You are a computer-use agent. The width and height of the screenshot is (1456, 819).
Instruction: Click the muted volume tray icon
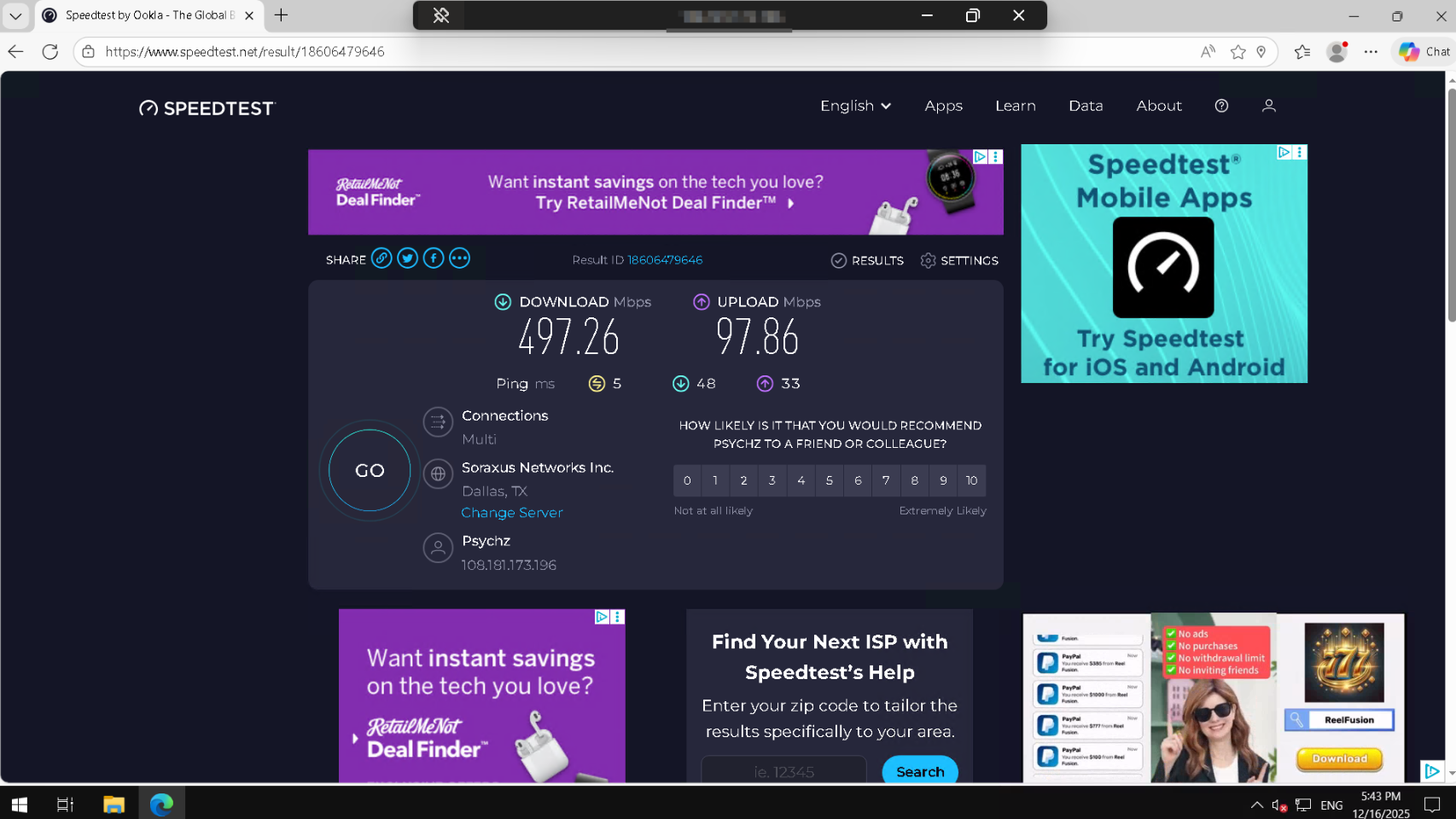coord(1279,804)
